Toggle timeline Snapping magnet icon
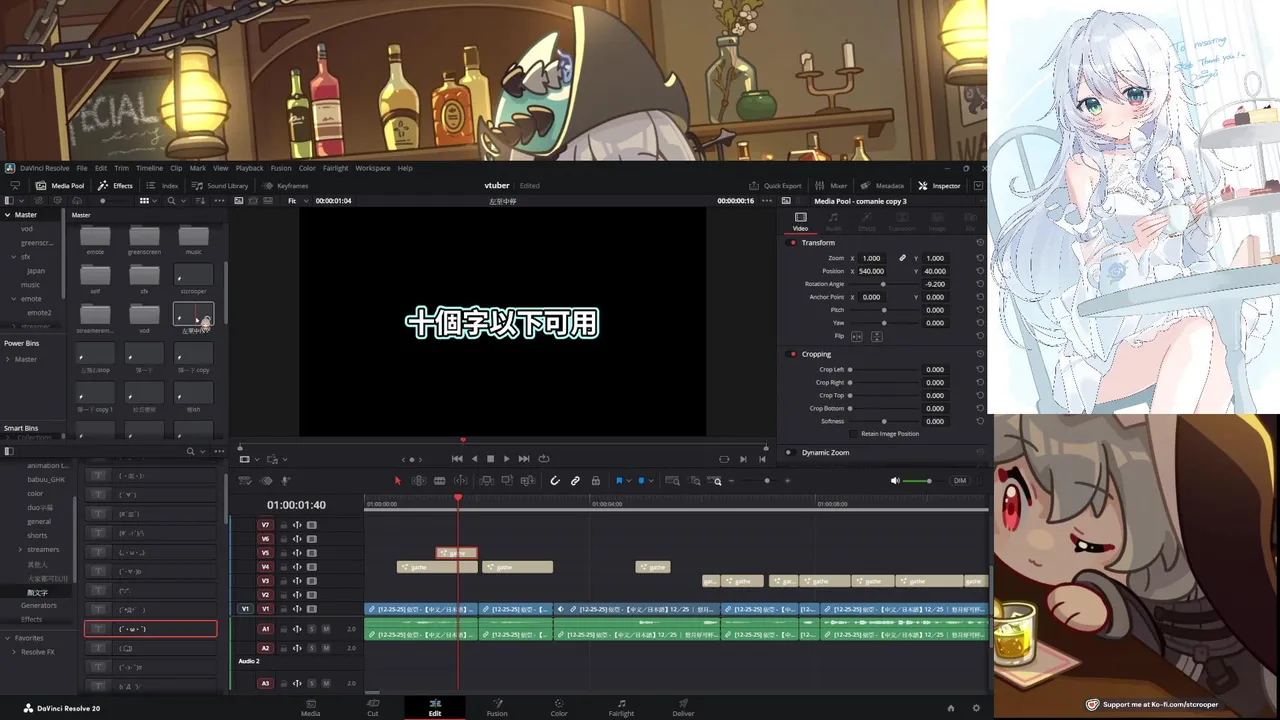Viewport: 1280px width, 720px height. (x=555, y=481)
